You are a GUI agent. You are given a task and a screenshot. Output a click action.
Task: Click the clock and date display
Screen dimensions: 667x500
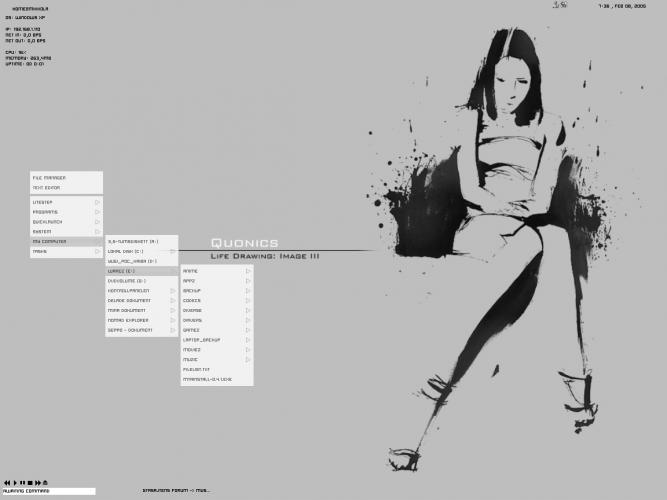coord(627,6)
